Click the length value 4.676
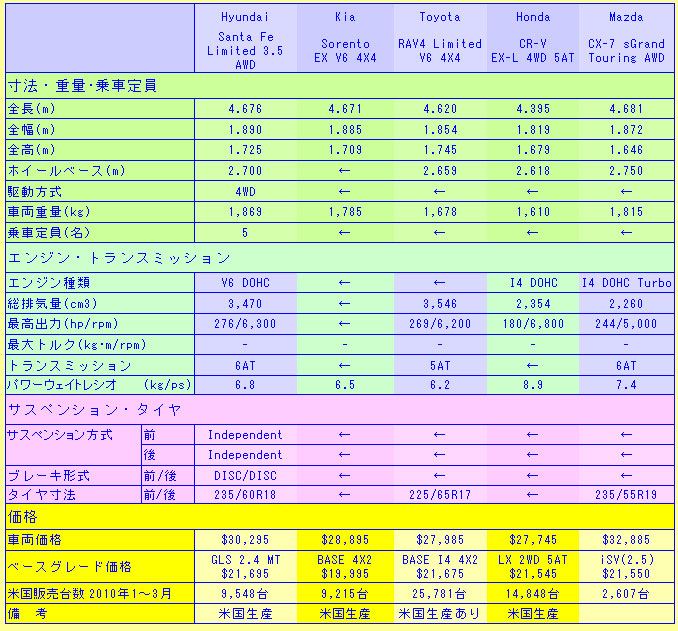Image resolution: width=678 pixels, height=631 pixels. 245,109
